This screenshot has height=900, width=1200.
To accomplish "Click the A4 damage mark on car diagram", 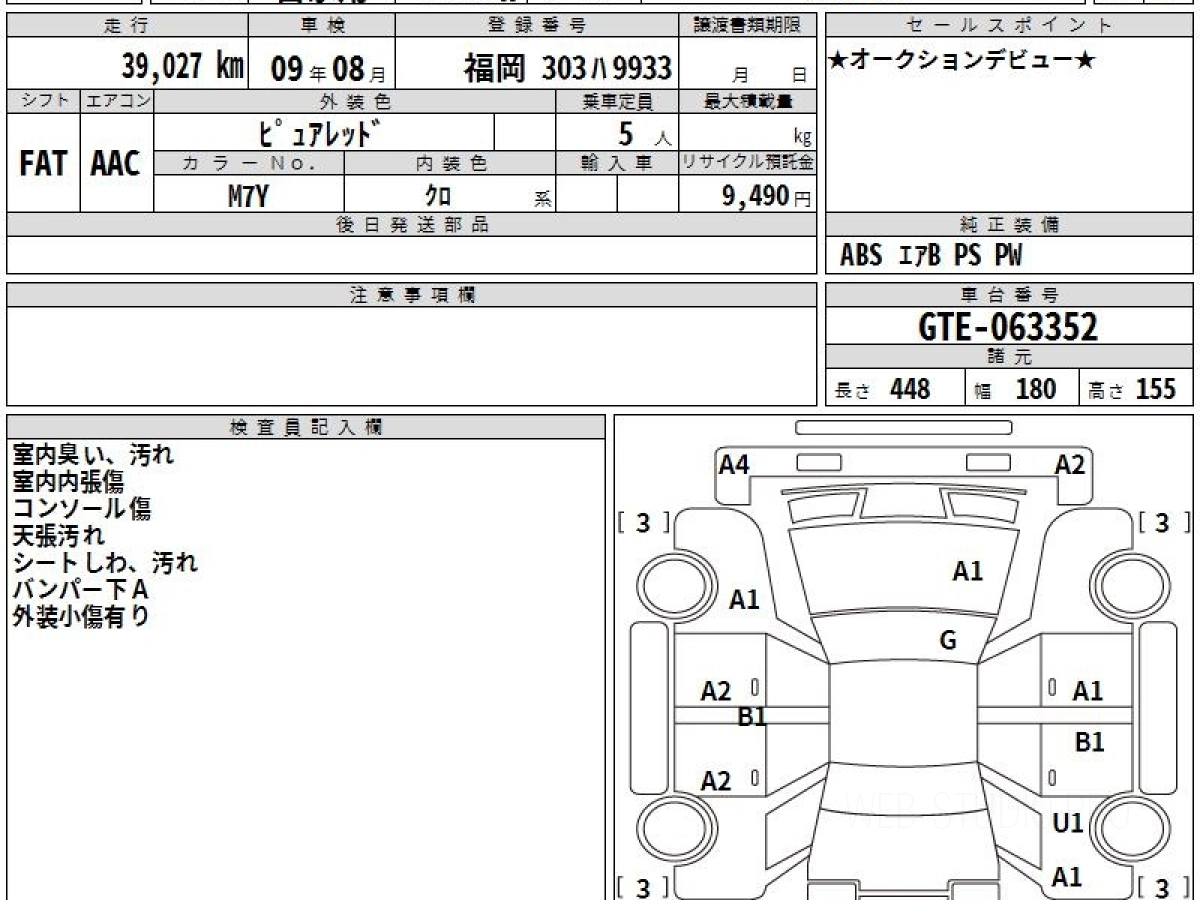I will [734, 464].
